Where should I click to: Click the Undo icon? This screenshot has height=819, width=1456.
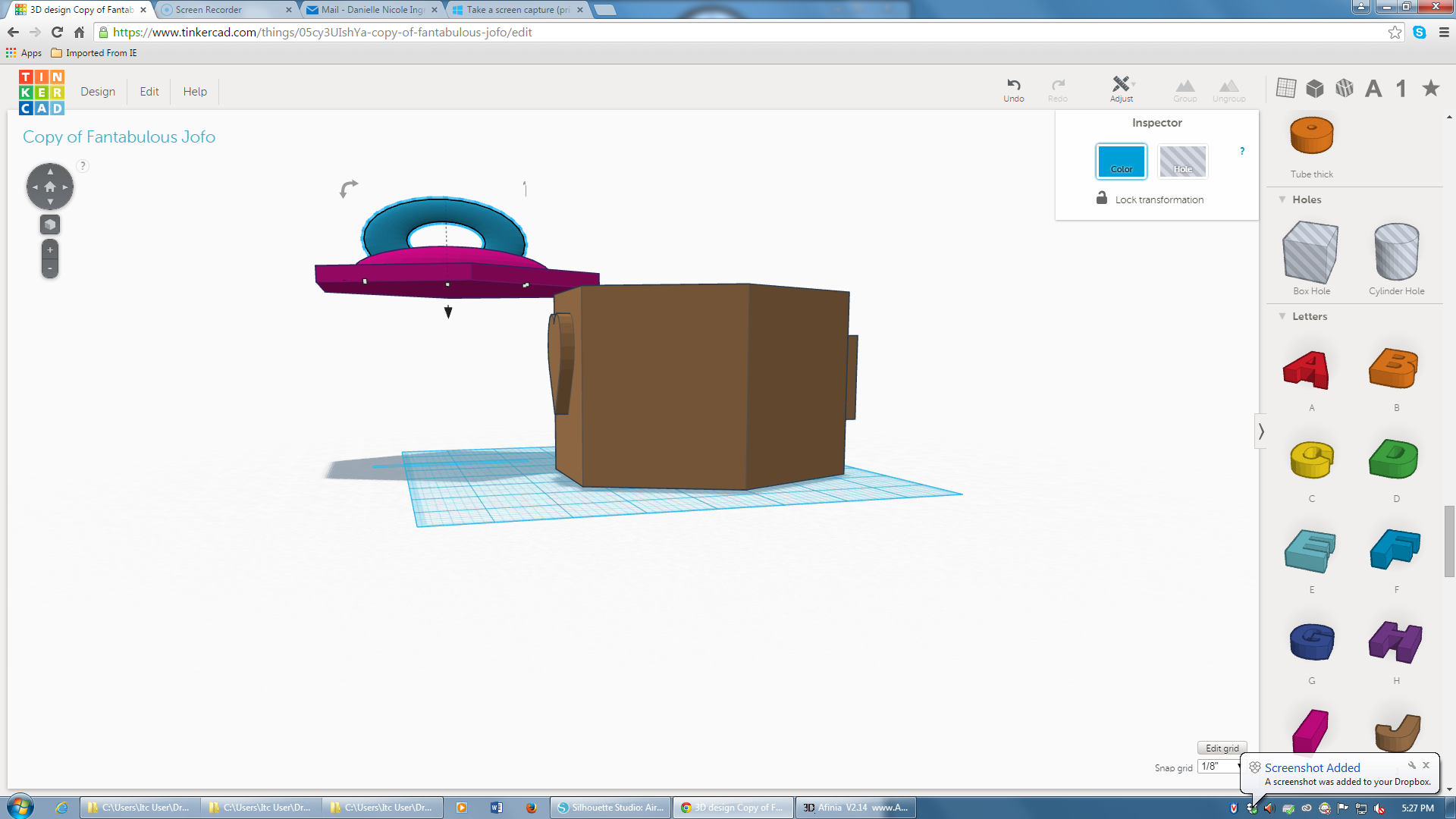[x=1013, y=89]
